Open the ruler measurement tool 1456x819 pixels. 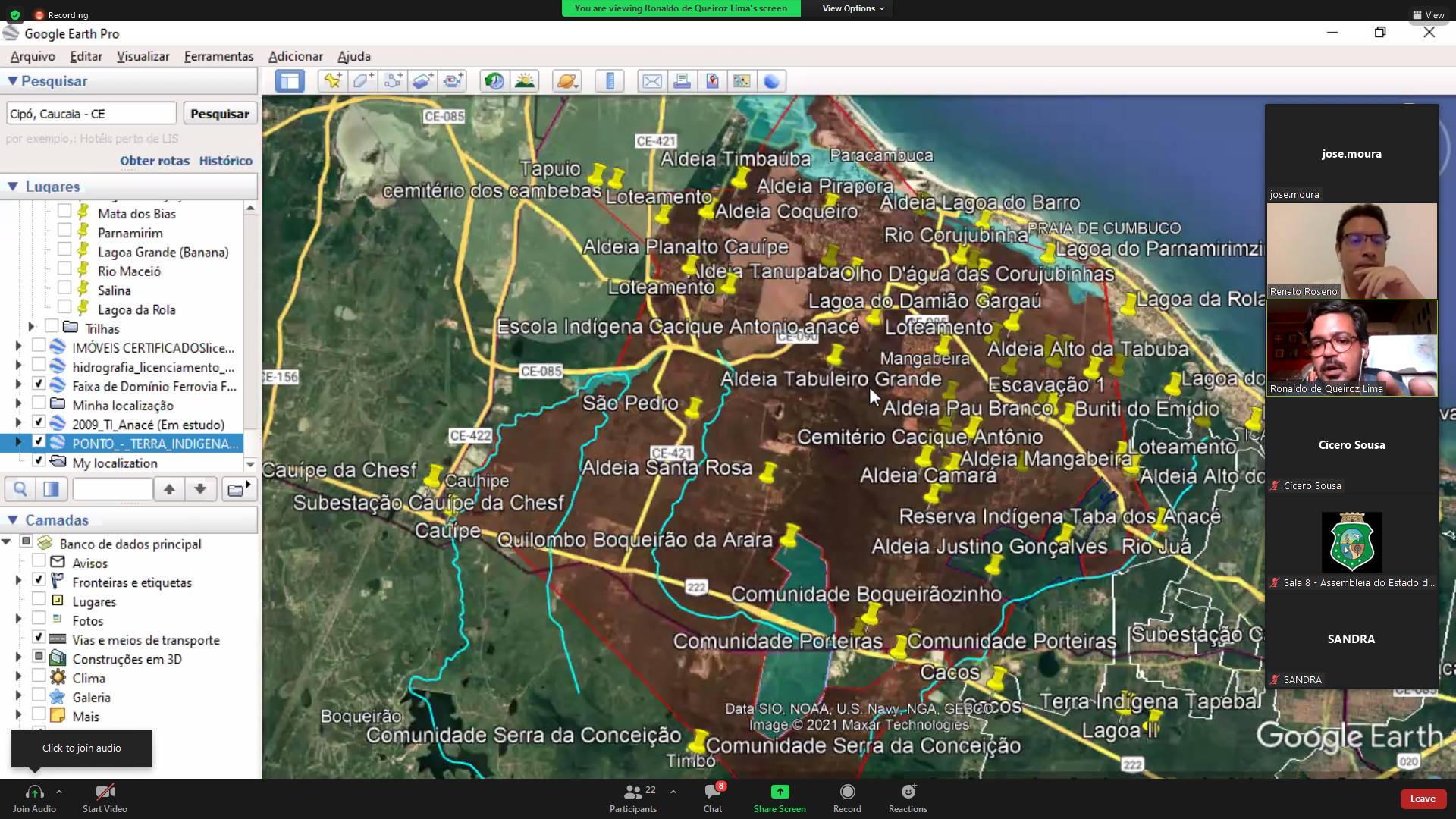point(610,81)
